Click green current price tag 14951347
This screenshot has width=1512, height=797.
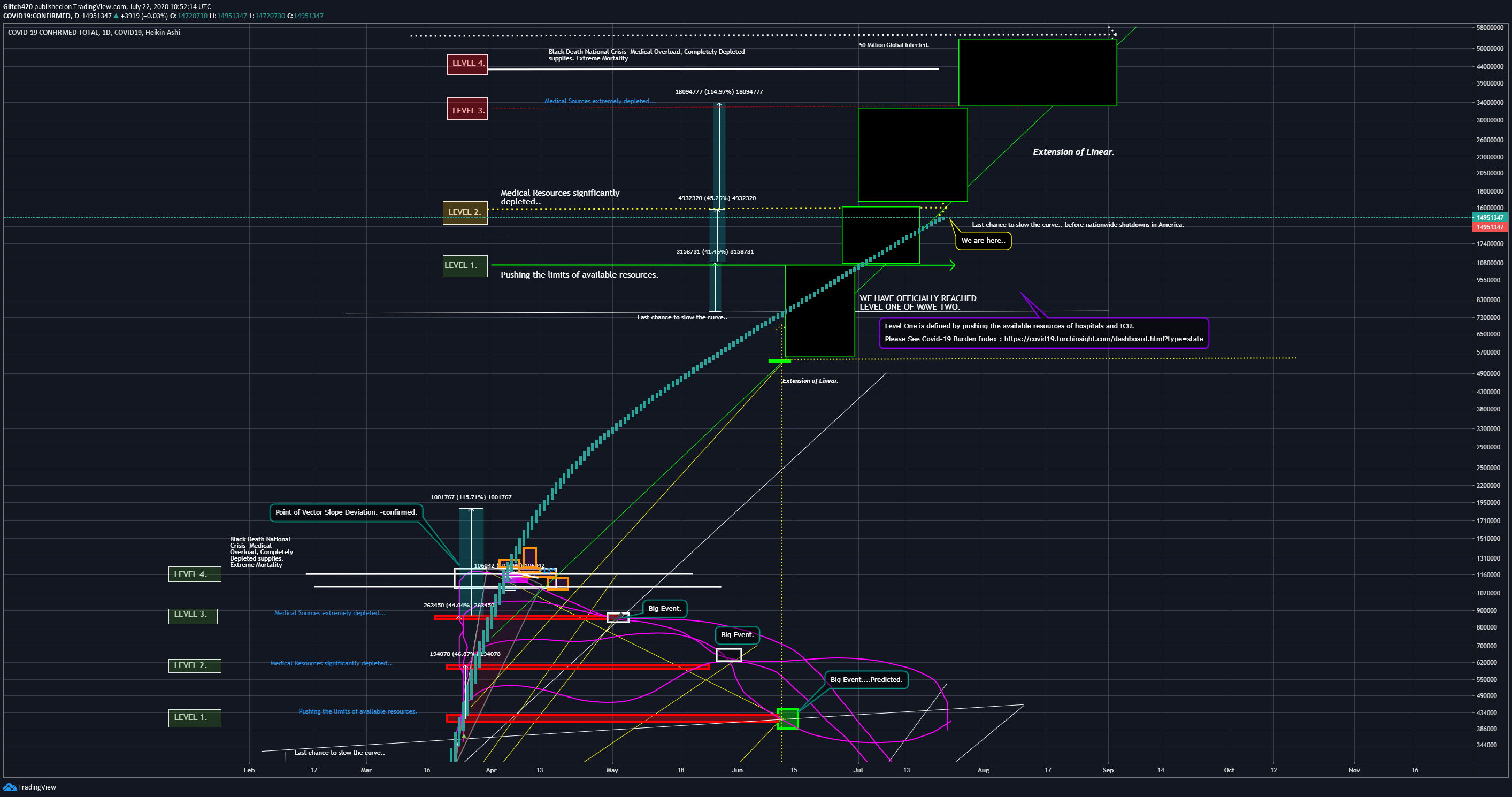(x=1490, y=218)
